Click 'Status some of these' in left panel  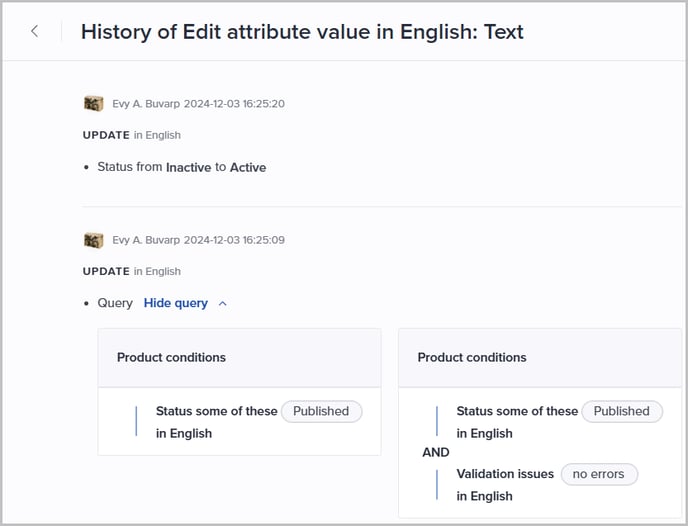click(216, 411)
